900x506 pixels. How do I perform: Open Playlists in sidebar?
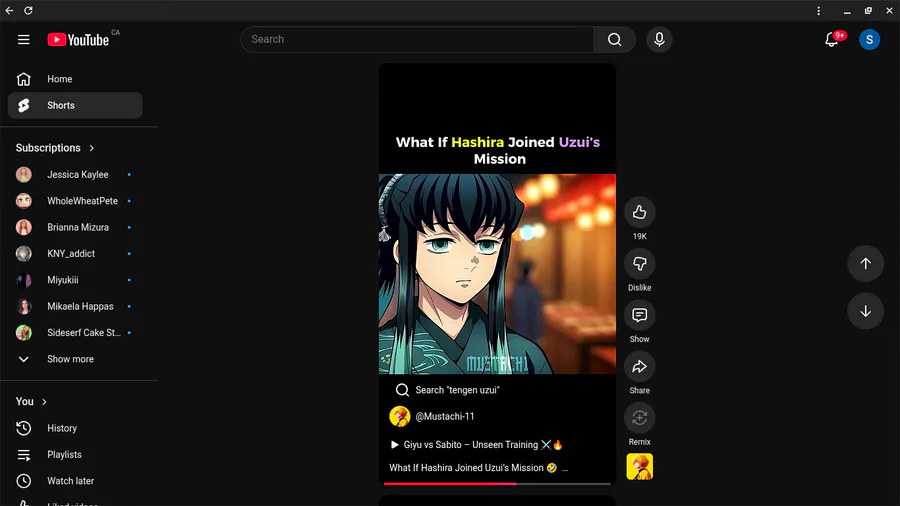(x=75, y=455)
